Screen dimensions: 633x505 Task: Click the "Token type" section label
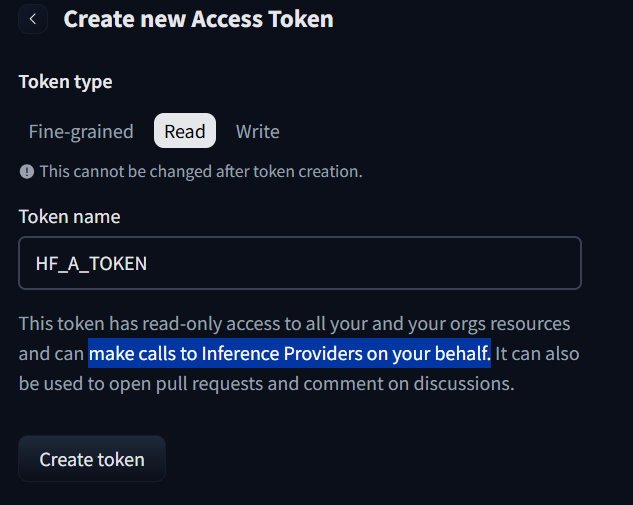click(x=65, y=82)
